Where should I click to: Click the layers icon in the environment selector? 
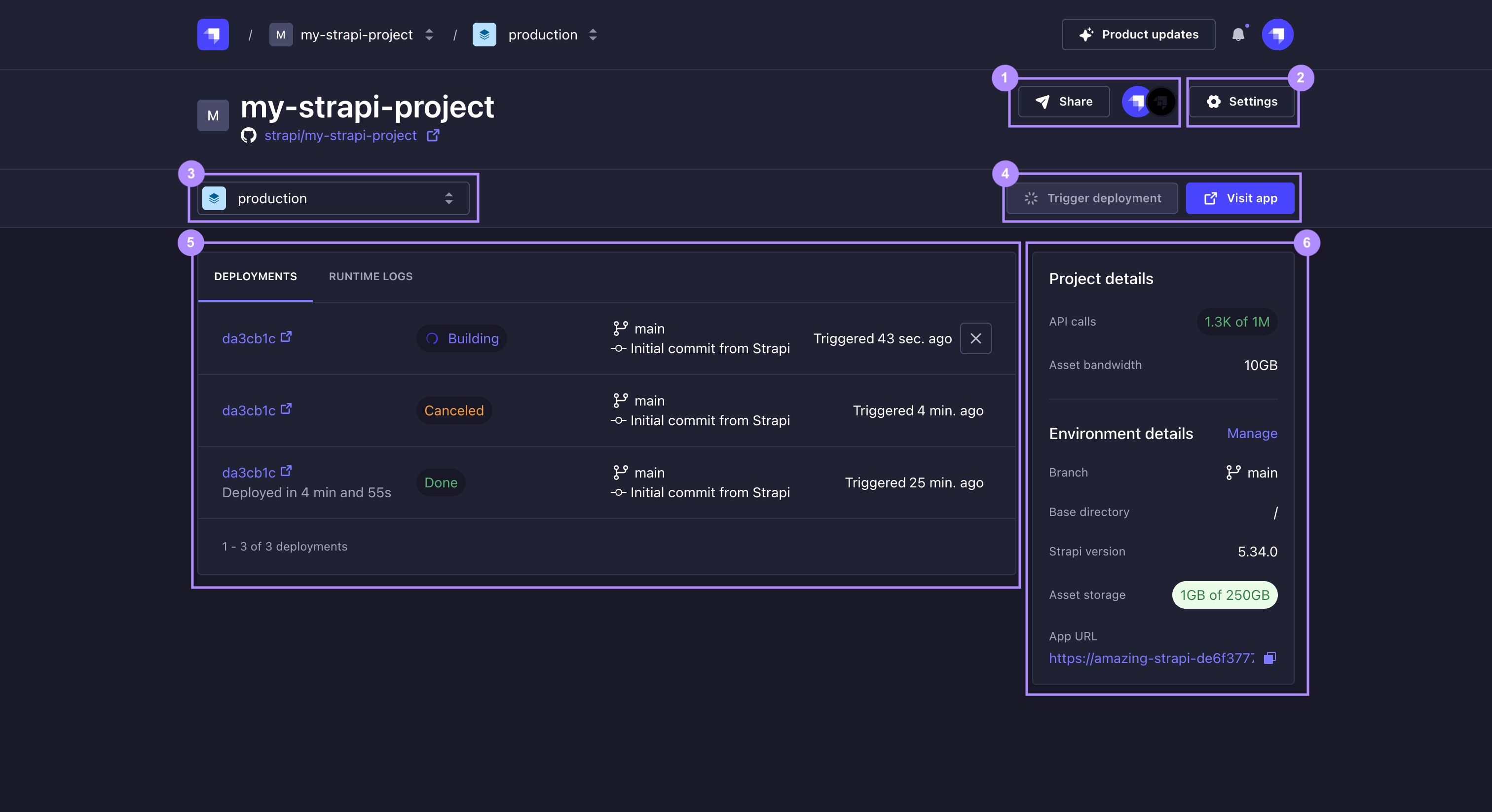(x=214, y=198)
